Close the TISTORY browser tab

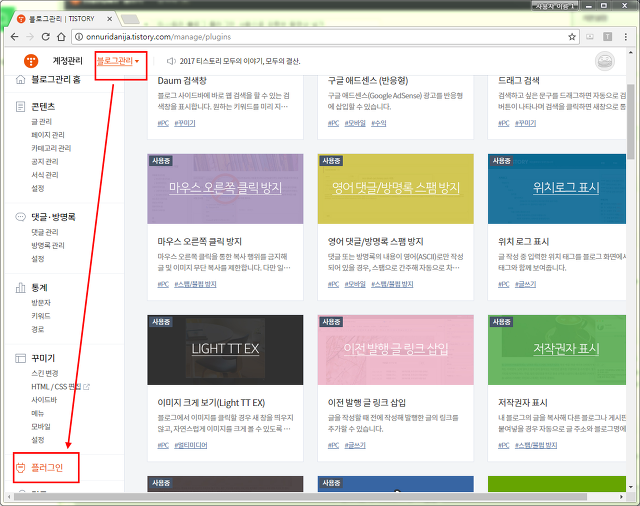pyautogui.click(x=109, y=19)
